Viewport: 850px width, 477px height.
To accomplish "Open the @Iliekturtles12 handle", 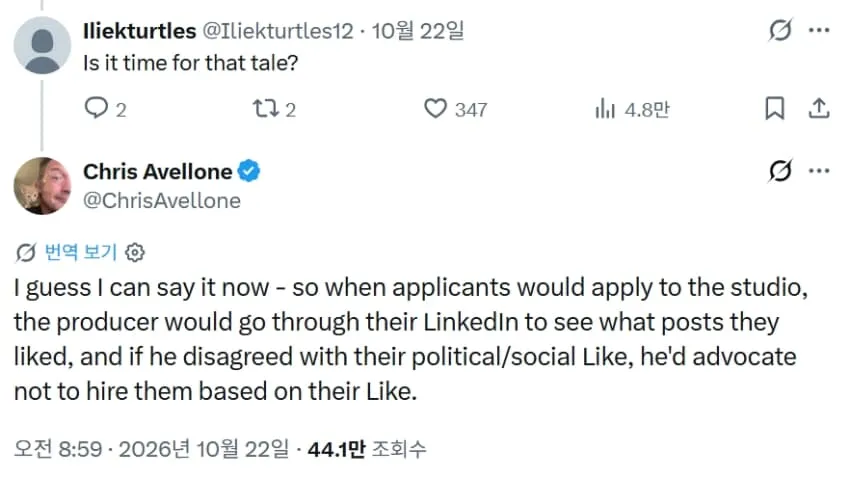I will tap(278, 31).
